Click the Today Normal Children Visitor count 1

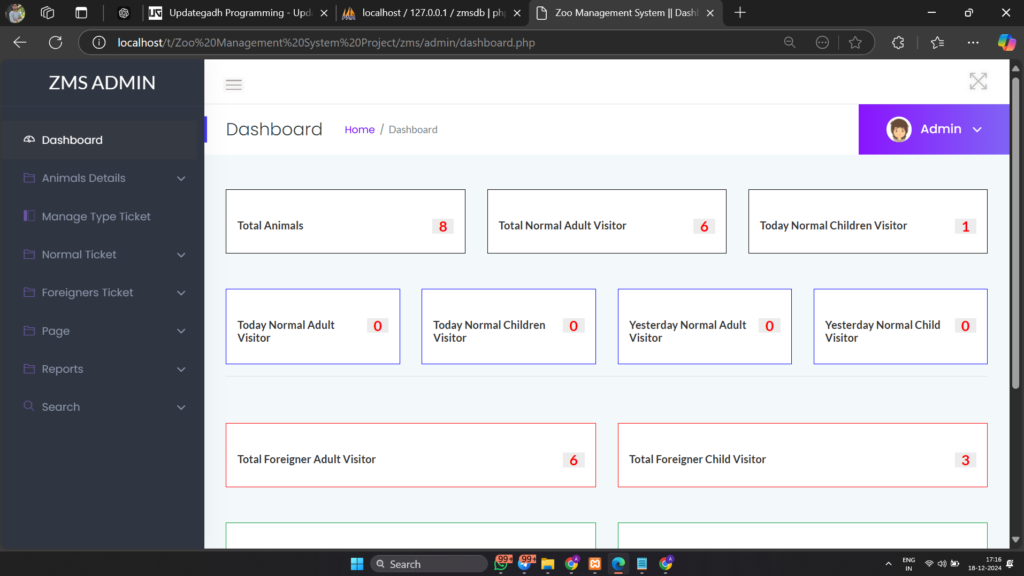965,227
